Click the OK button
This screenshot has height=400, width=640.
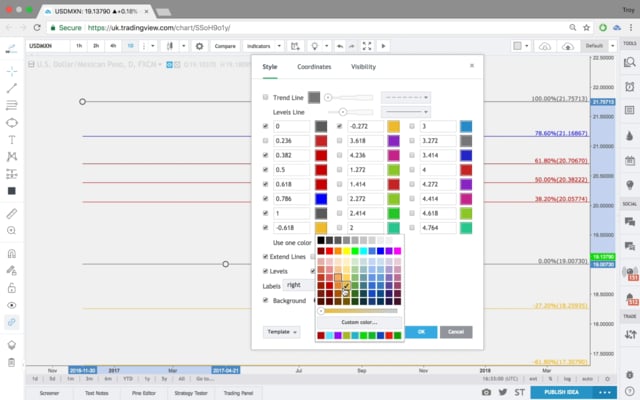click(421, 332)
